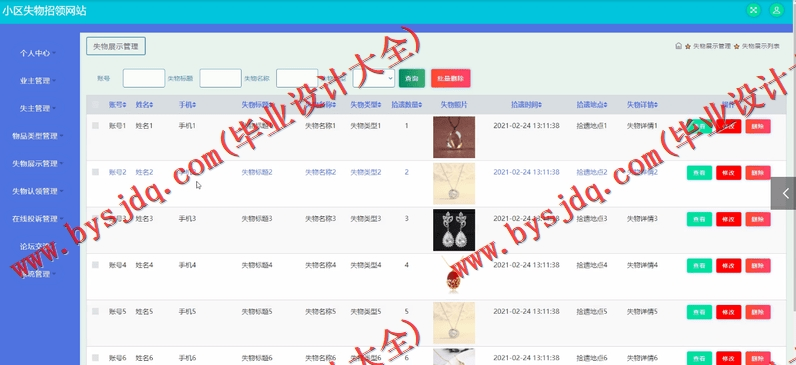Open the pendant photo thumbnail in 账号1 row
The image size is (796, 365).
tap(454, 137)
